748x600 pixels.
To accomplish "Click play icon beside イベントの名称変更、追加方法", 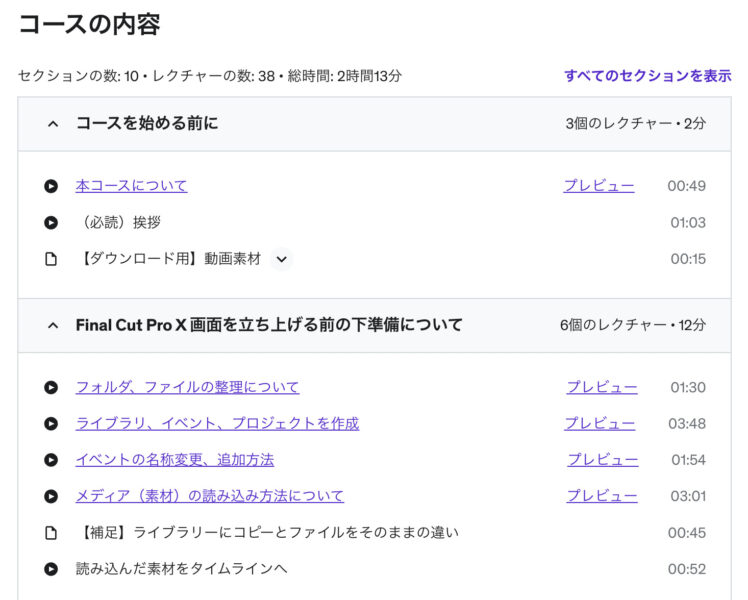I will click(x=51, y=460).
